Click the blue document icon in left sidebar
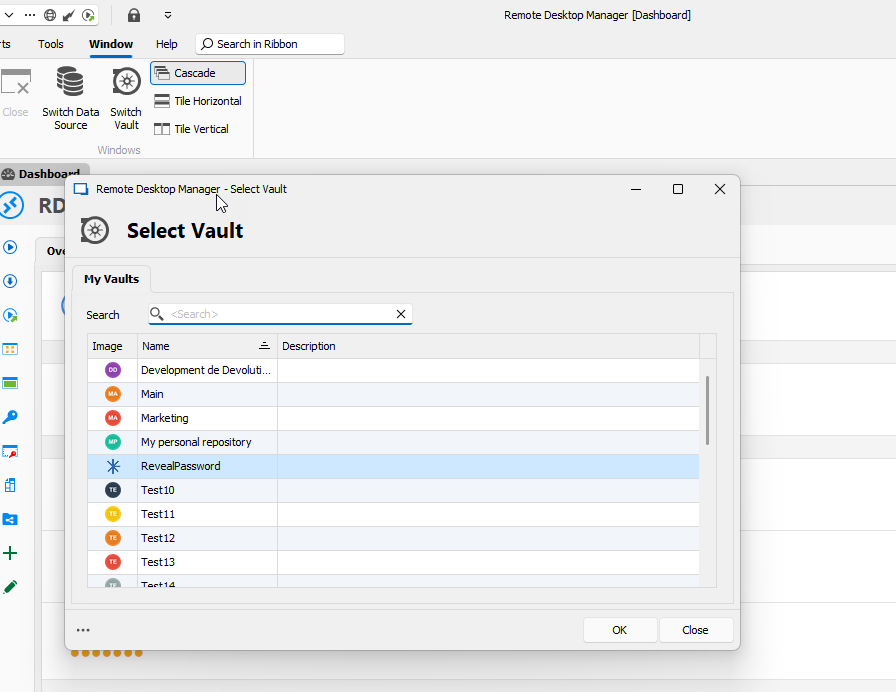 coord(10,485)
